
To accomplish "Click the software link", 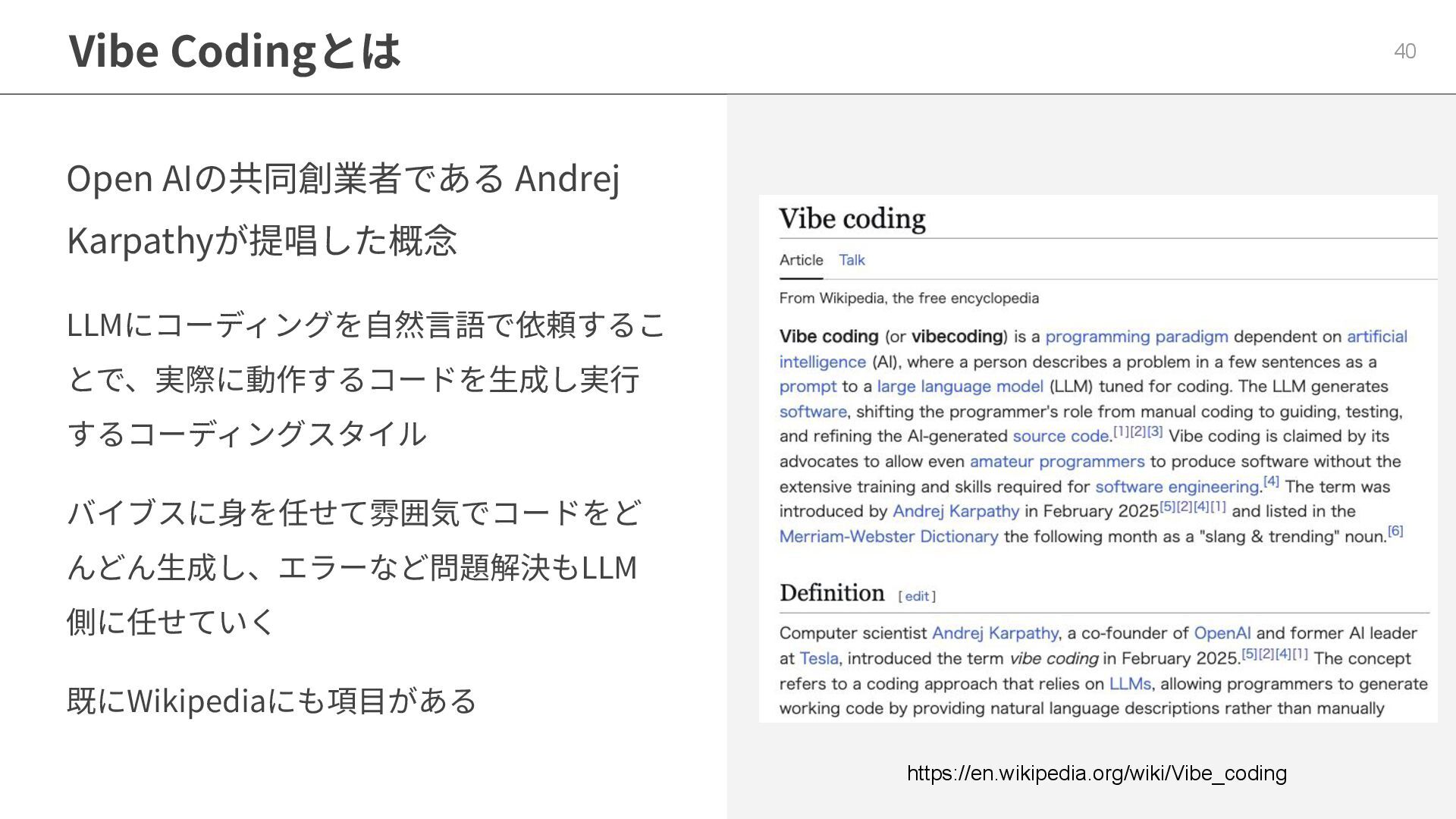I will 812,412.
